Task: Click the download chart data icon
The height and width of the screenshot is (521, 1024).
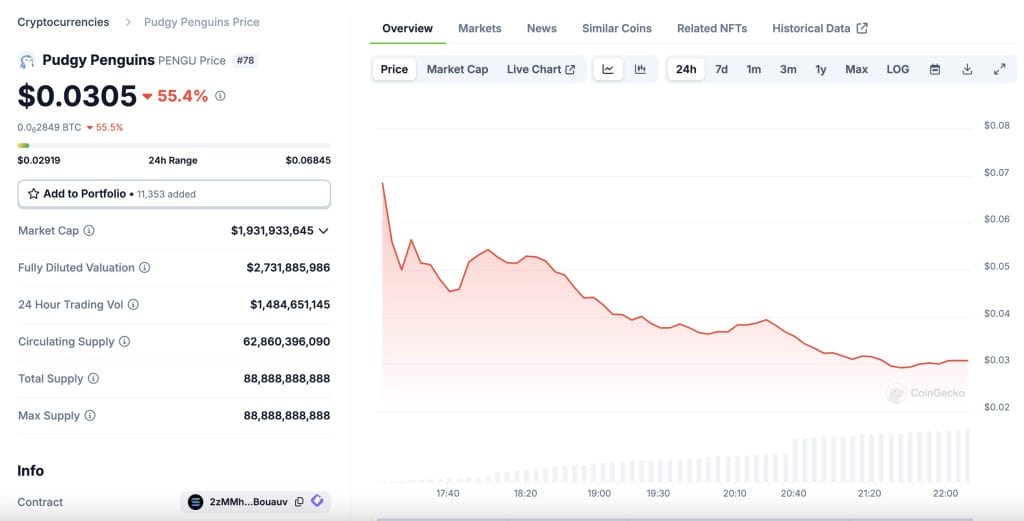Action: (967, 69)
